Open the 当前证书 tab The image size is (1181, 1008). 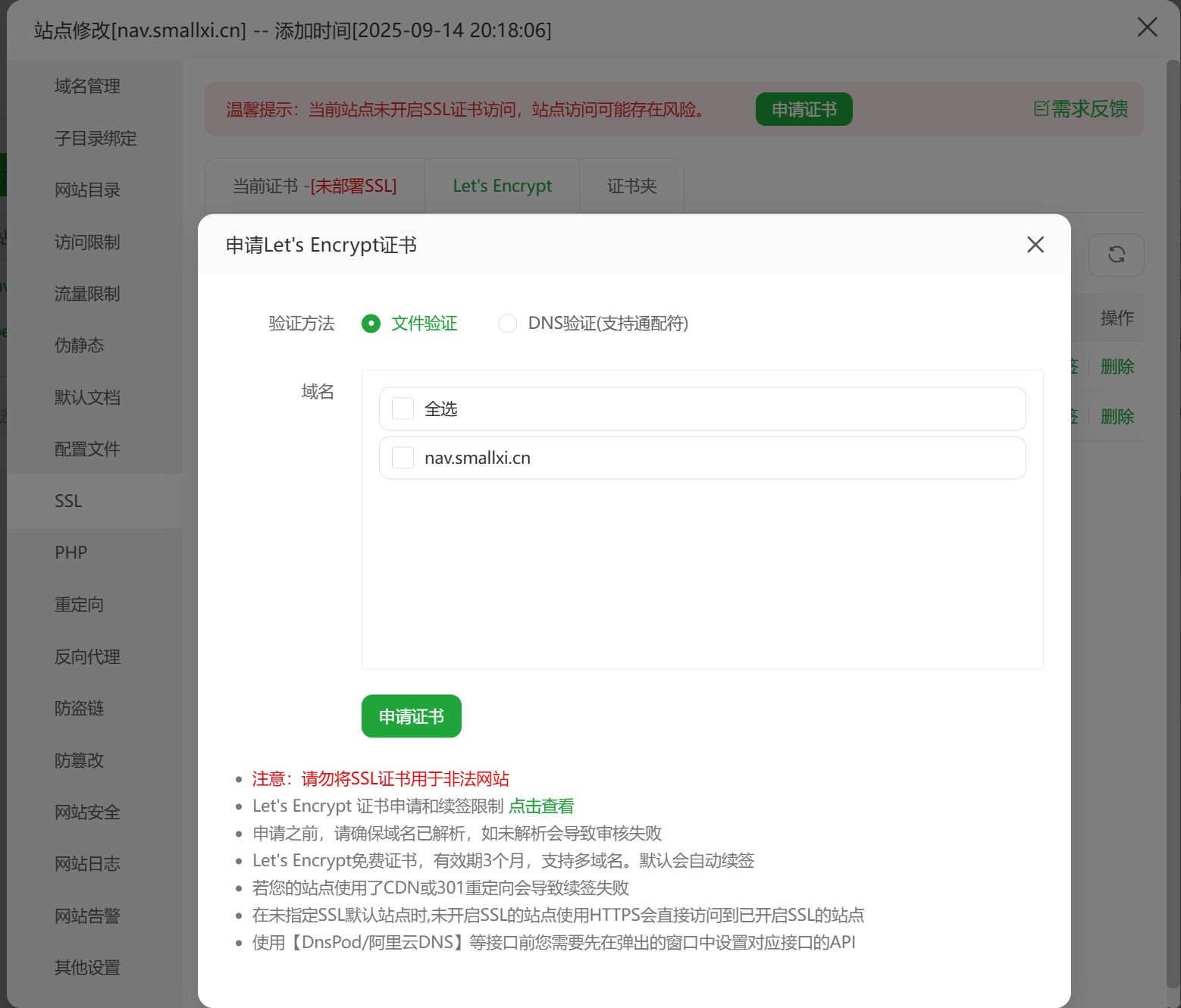point(315,186)
